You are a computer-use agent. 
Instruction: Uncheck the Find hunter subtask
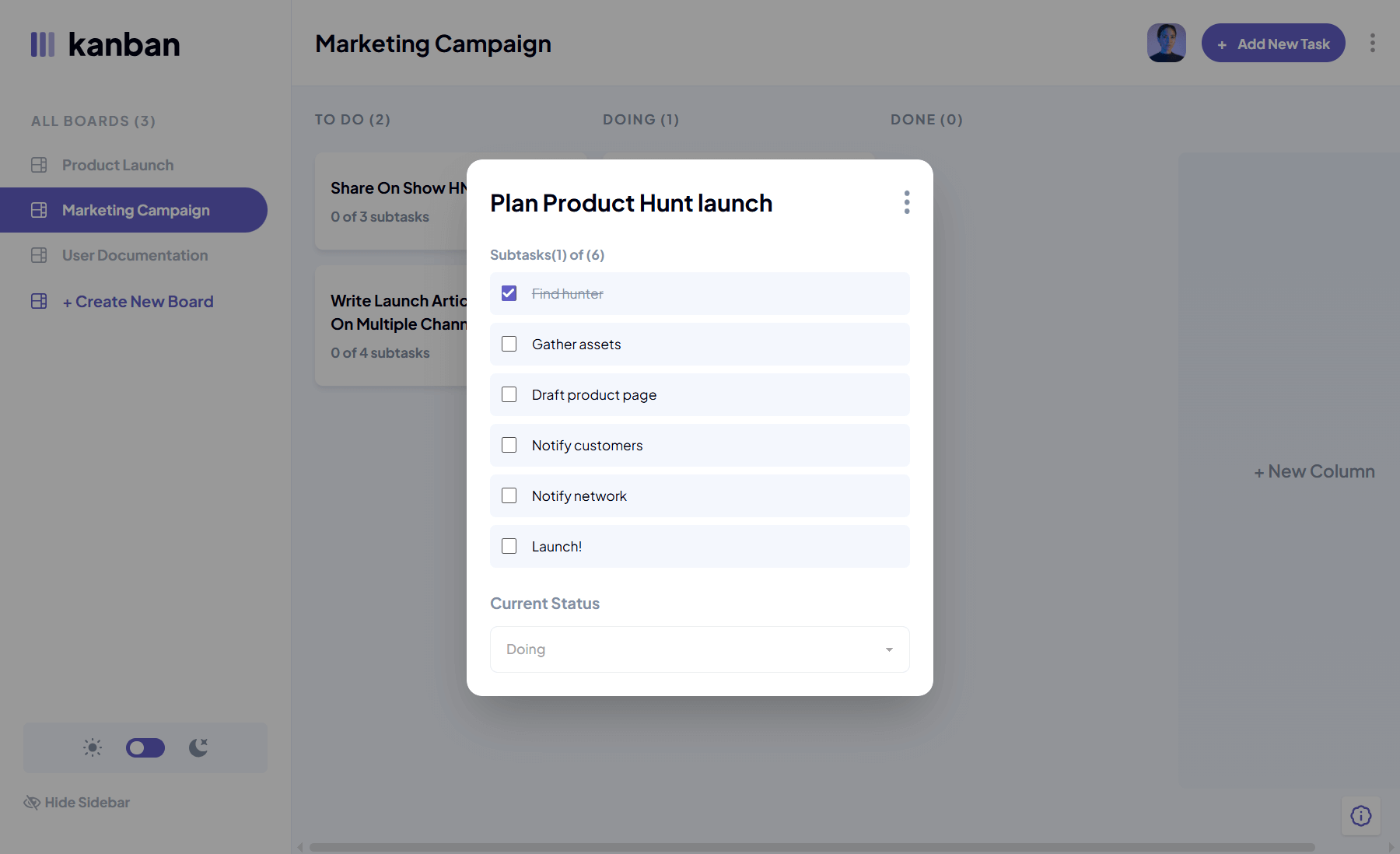click(x=509, y=293)
